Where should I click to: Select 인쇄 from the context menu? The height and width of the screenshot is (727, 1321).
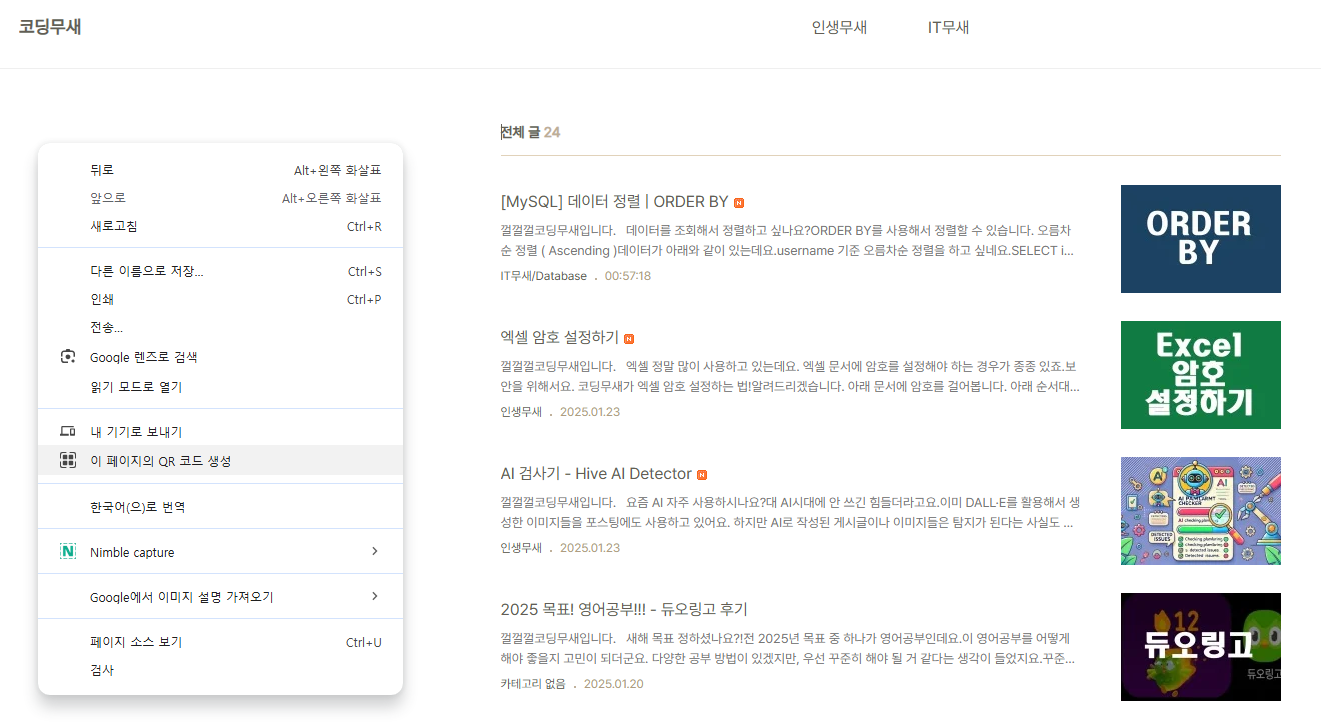pos(220,299)
